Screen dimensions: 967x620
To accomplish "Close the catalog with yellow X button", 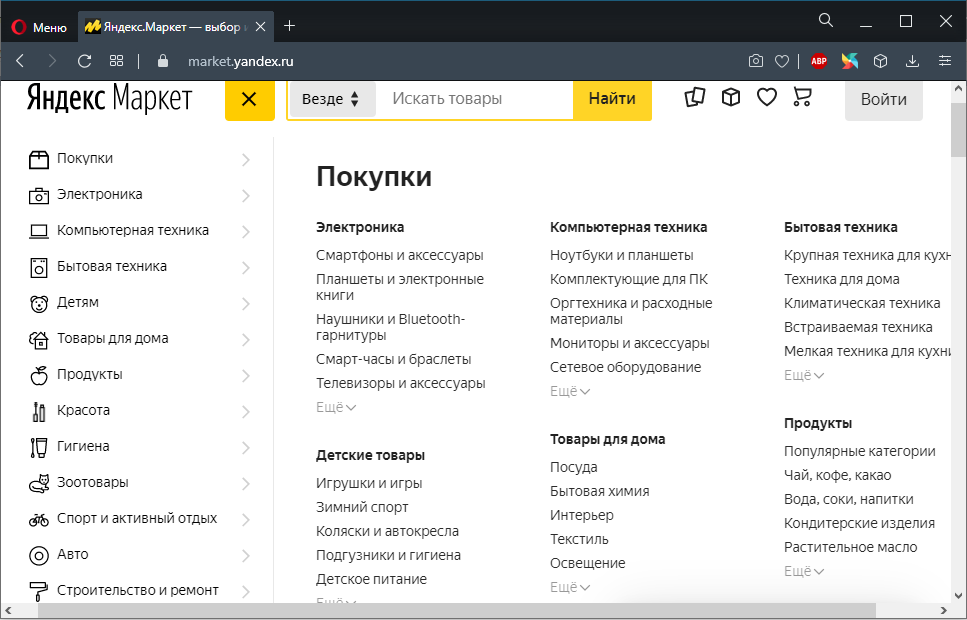I will [x=249, y=99].
